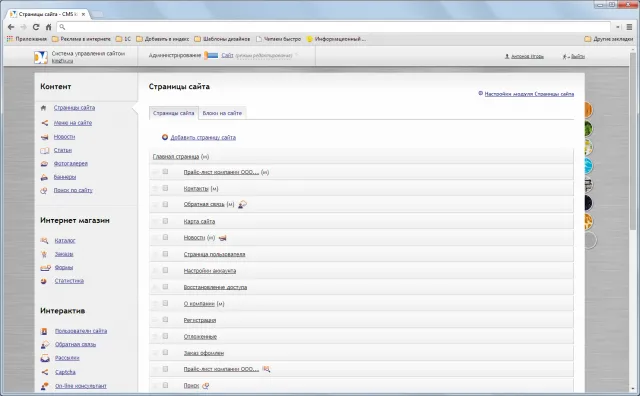
Task: Open the Chrome menu icon
Action: pyautogui.click(x=629, y=27)
